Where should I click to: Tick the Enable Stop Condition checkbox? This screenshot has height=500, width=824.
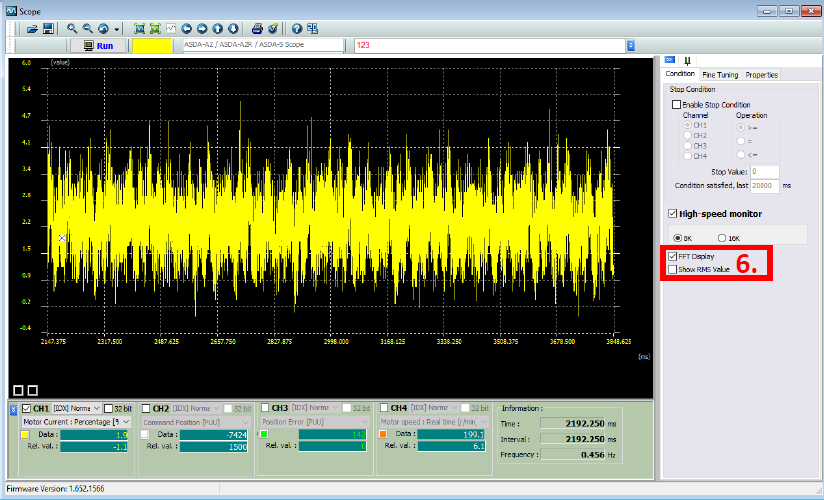[677, 104]
